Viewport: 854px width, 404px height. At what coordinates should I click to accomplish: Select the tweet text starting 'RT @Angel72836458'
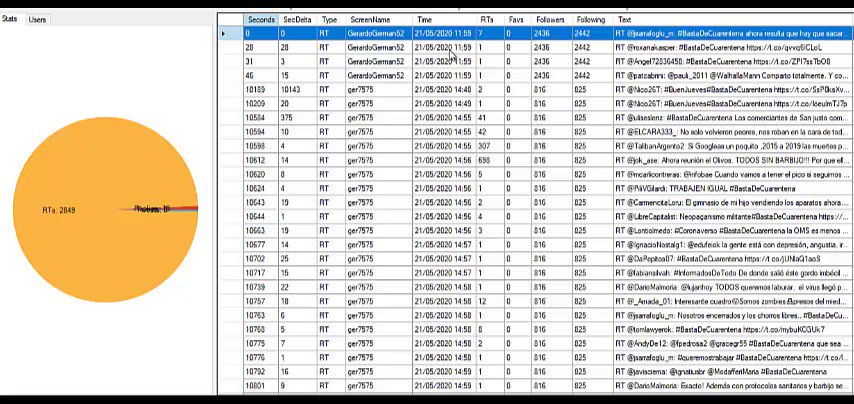click(x=733, y=62)
